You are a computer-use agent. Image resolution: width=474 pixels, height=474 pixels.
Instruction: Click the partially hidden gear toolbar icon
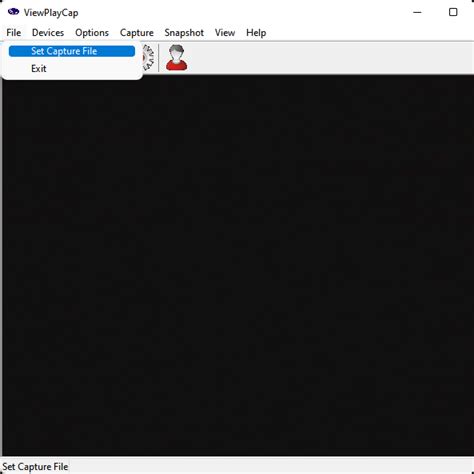[x=148, y=58]
